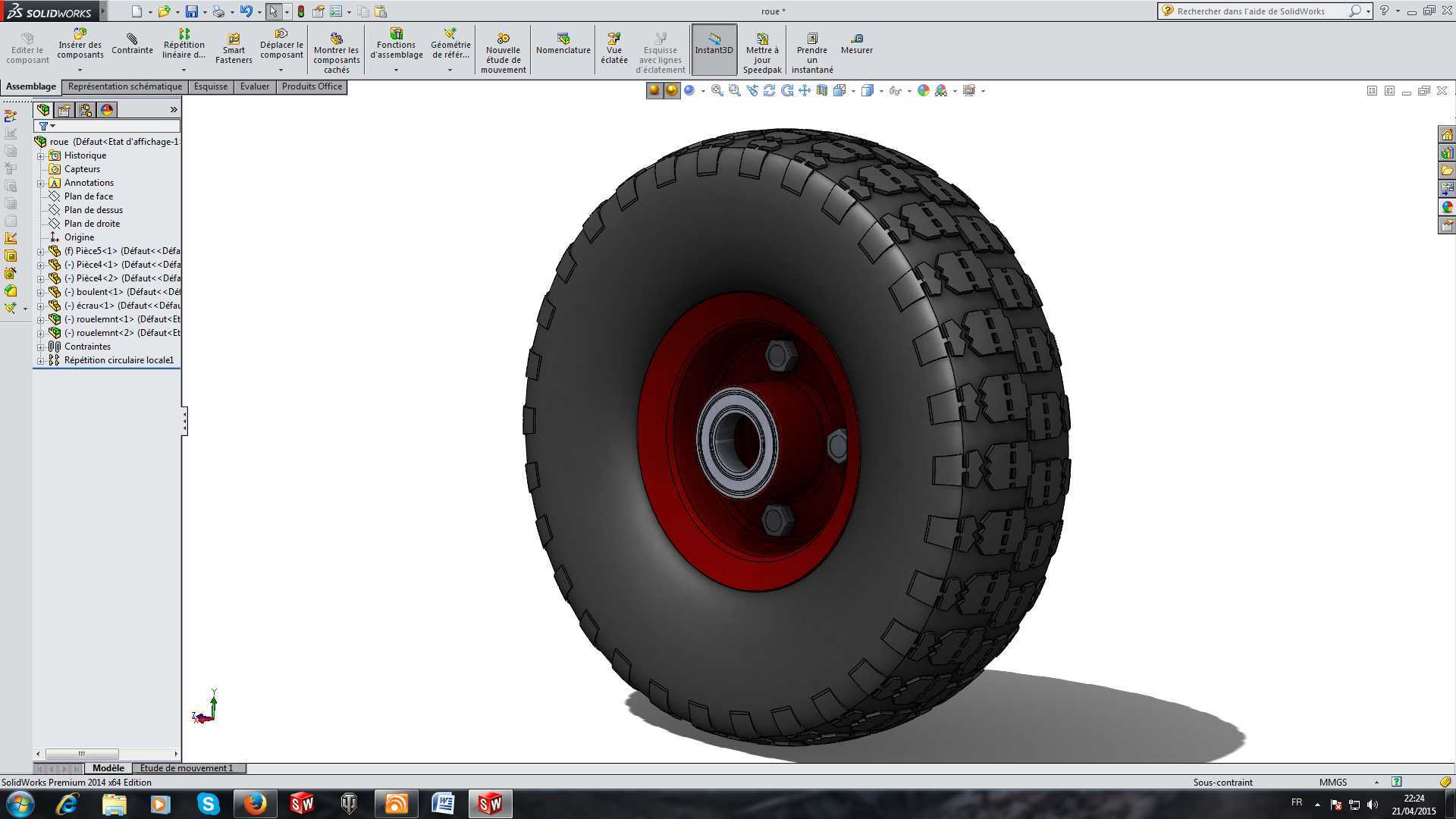The height and width of the screenshot is (819, 1456).
Task: Click the Save icon in the title bar
Action: click(x=192, y=11)
